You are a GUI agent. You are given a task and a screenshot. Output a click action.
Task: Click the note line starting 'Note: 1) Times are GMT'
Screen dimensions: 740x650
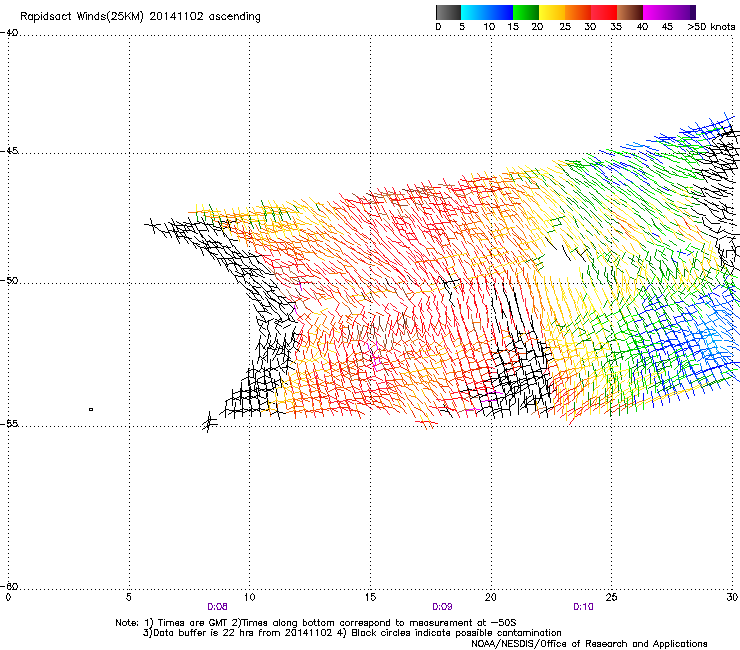pyautogui.click(x=316, y=623)
